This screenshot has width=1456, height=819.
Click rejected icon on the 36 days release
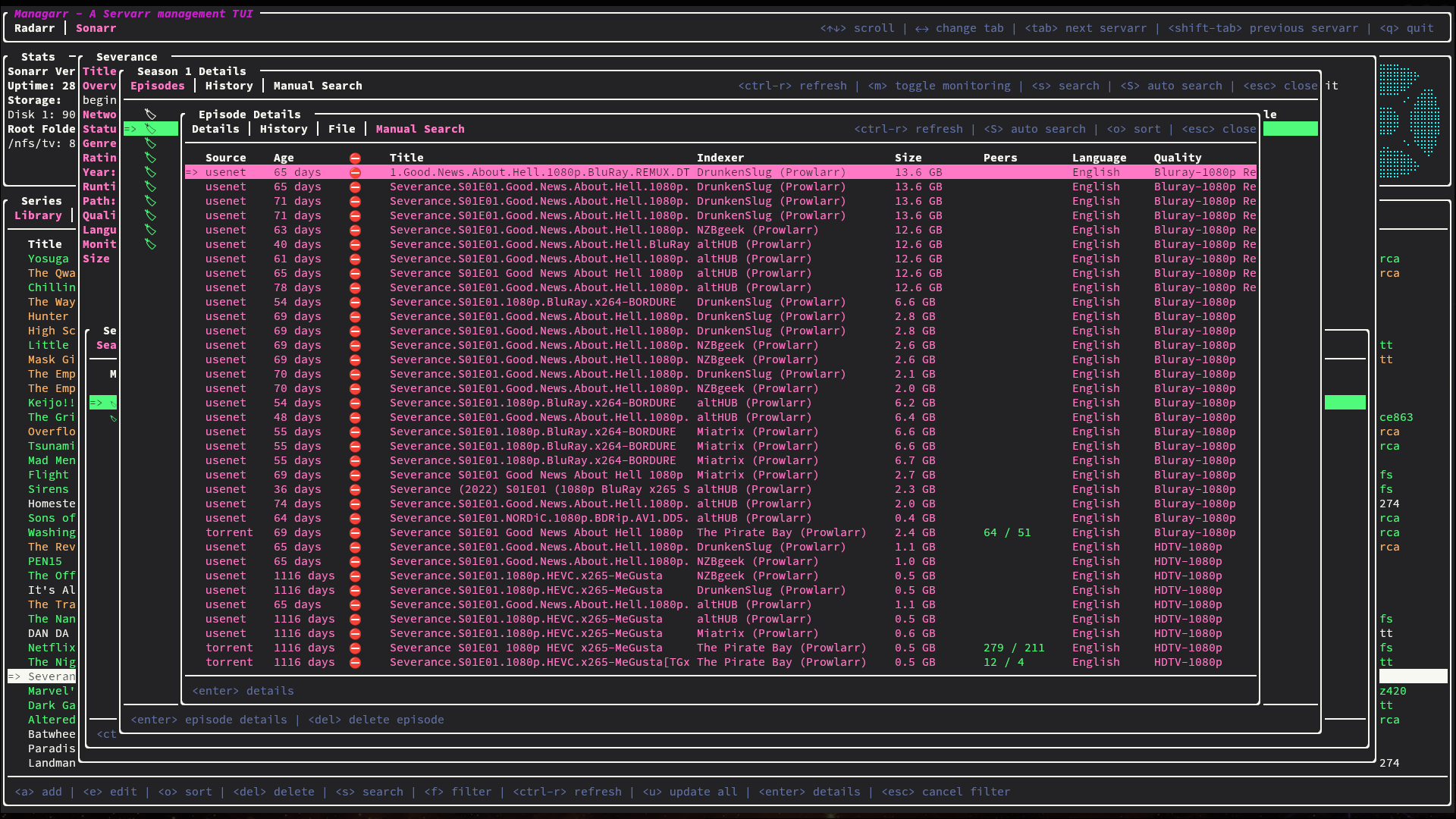point(355,490)
